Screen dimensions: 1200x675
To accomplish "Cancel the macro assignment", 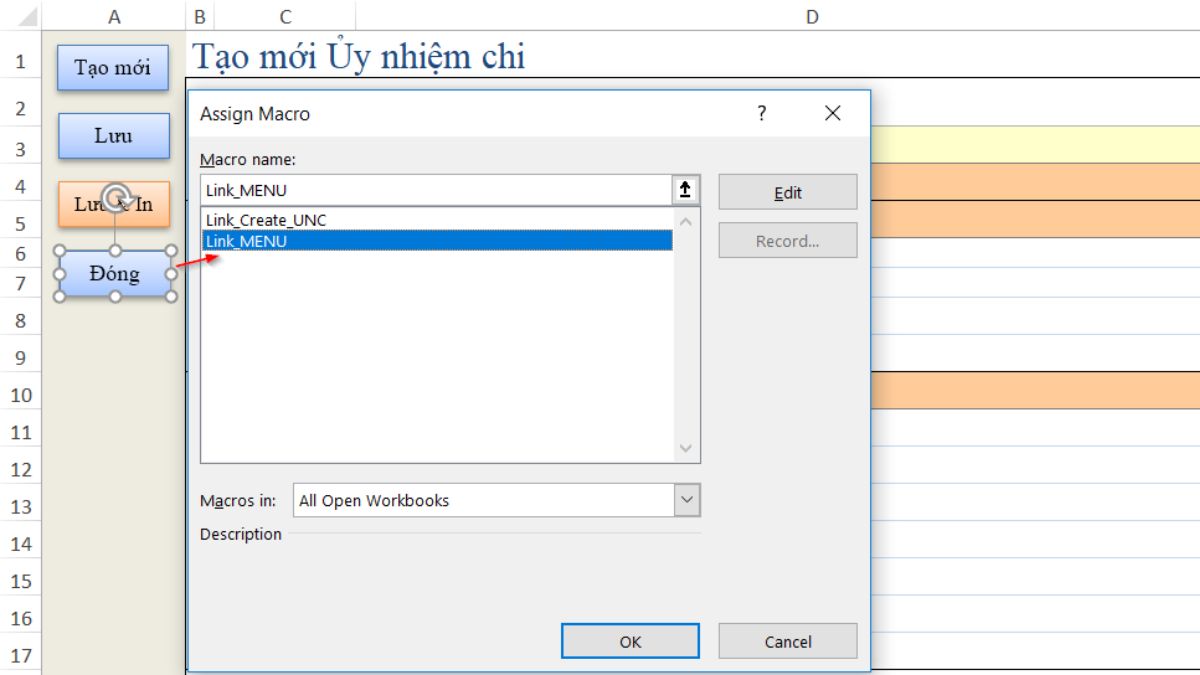I will (787, 642).
